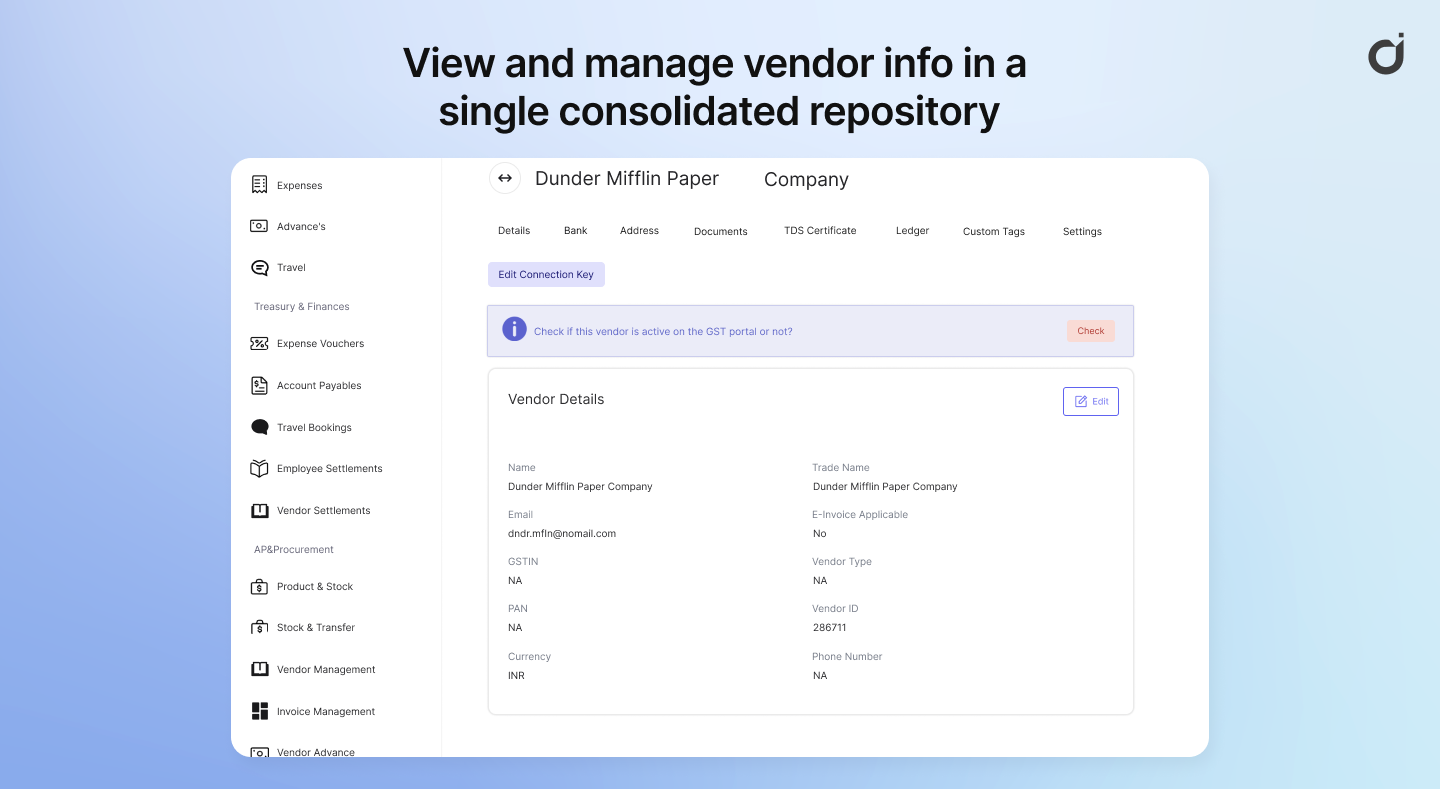Click the GST portal check message text
The width and height of the screenshot is (1440, 789).
pyautogui.click(x=663, y=331)
